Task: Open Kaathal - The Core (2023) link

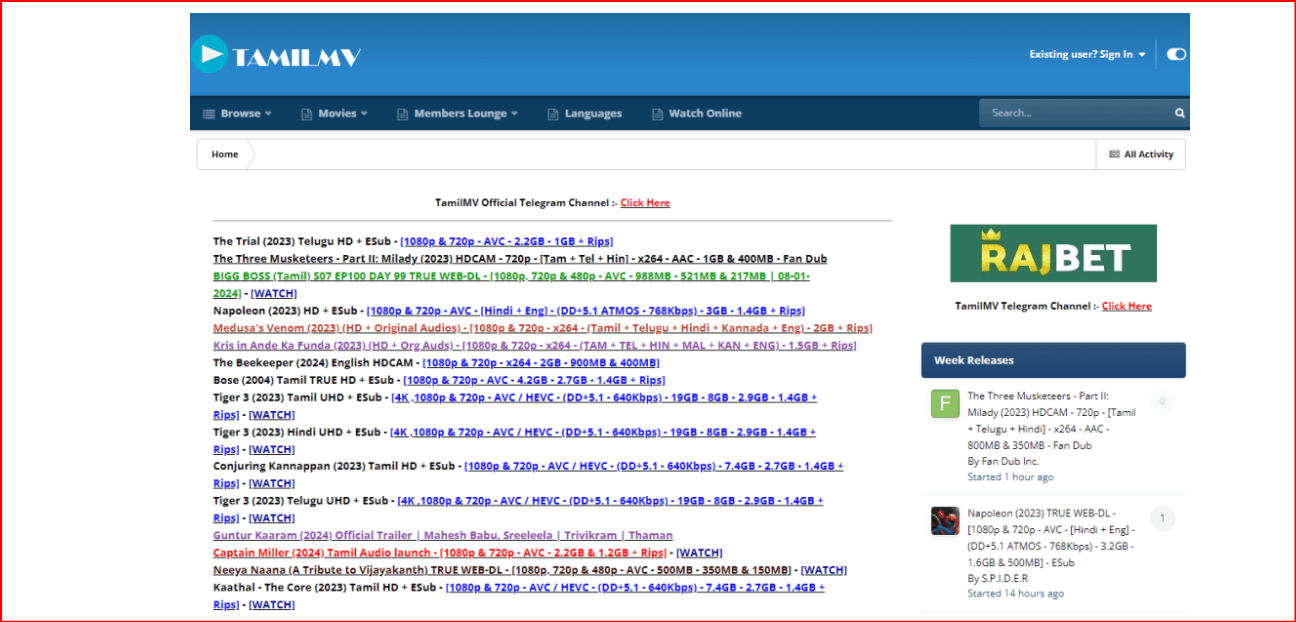Action: point(635,587)
